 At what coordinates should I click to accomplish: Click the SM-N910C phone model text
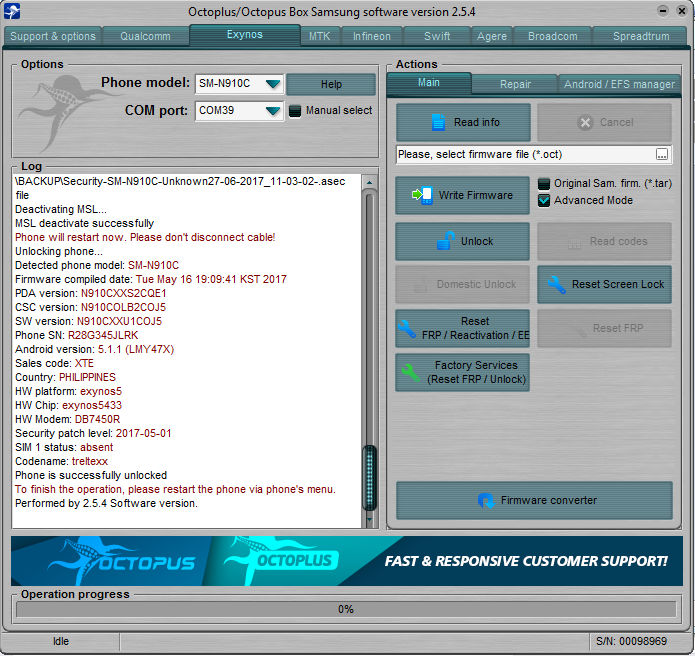pyautogui.click(x=224, y=84)
